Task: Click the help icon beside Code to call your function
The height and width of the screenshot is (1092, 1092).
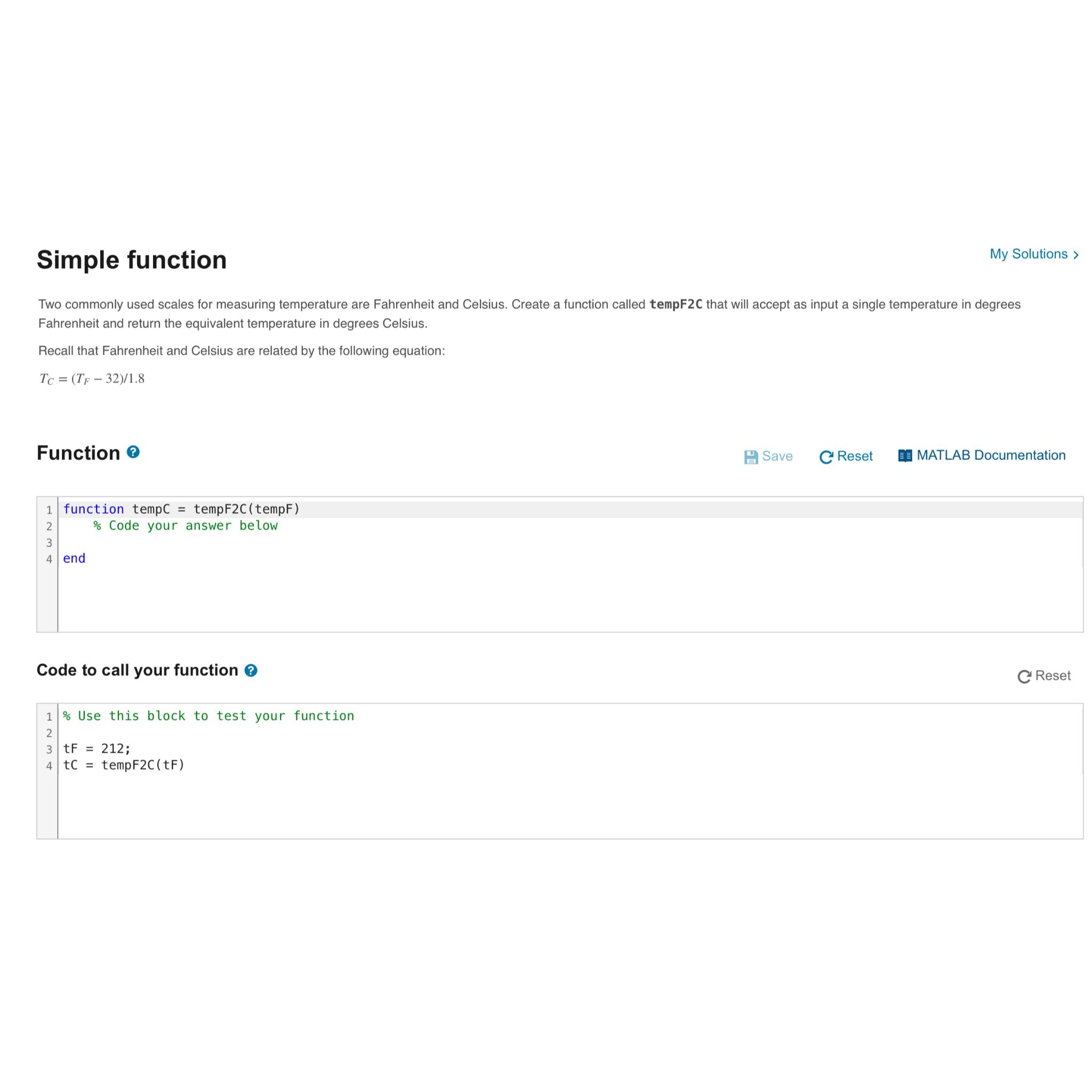Action: click(x=251, y=670)
